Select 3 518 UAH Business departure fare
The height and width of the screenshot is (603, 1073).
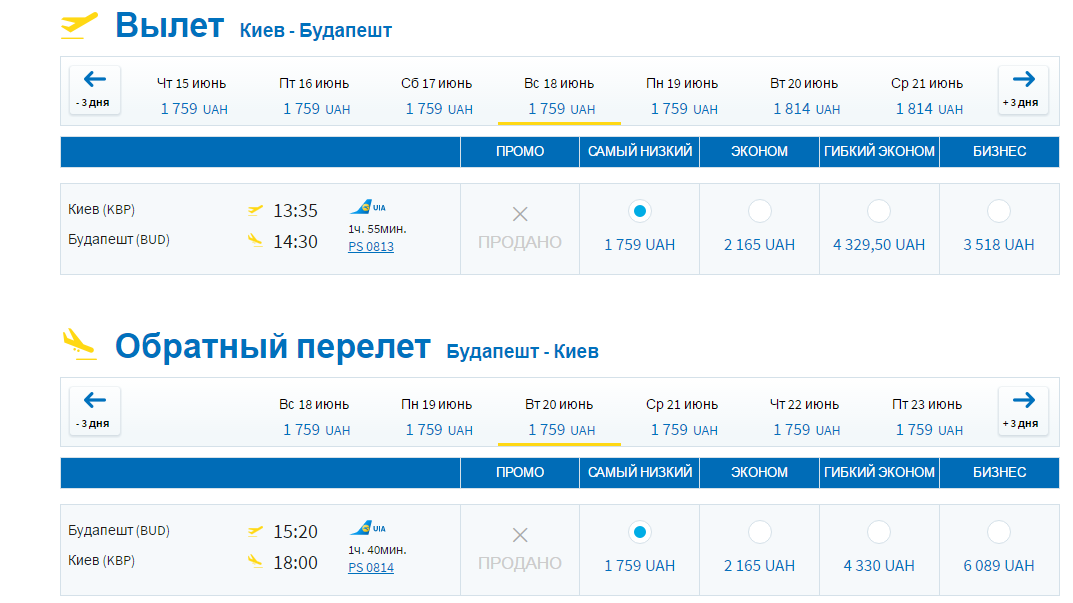coord(998,211)
